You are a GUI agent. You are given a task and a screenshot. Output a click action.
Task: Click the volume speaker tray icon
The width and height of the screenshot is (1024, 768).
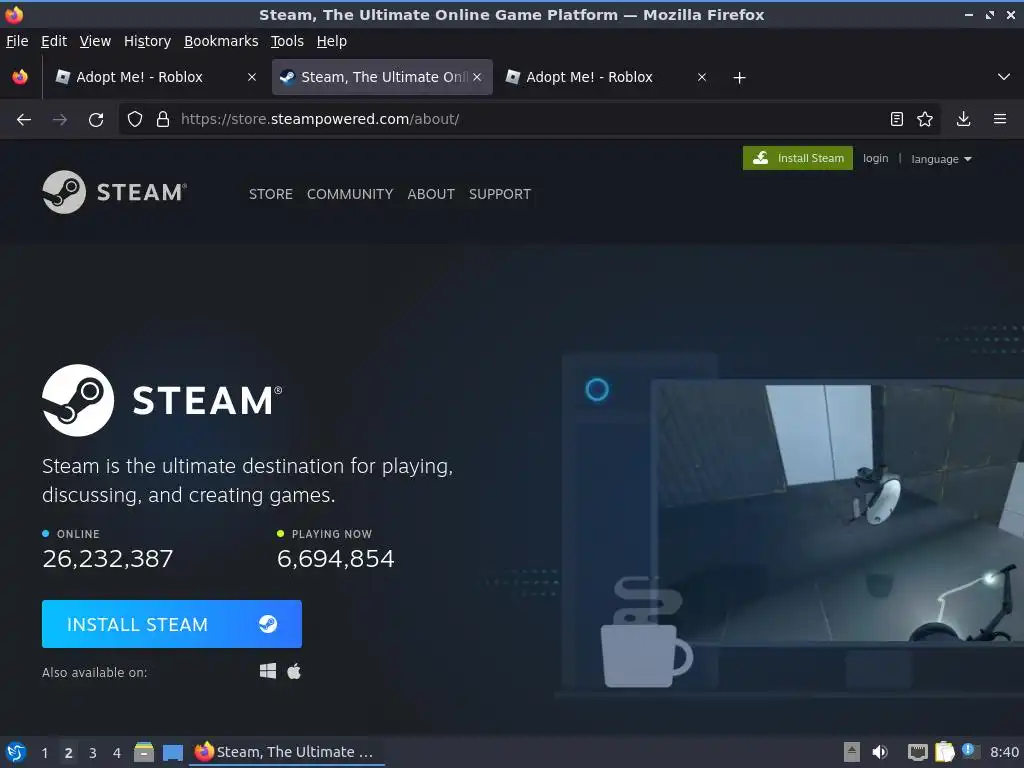pos(880,752)
